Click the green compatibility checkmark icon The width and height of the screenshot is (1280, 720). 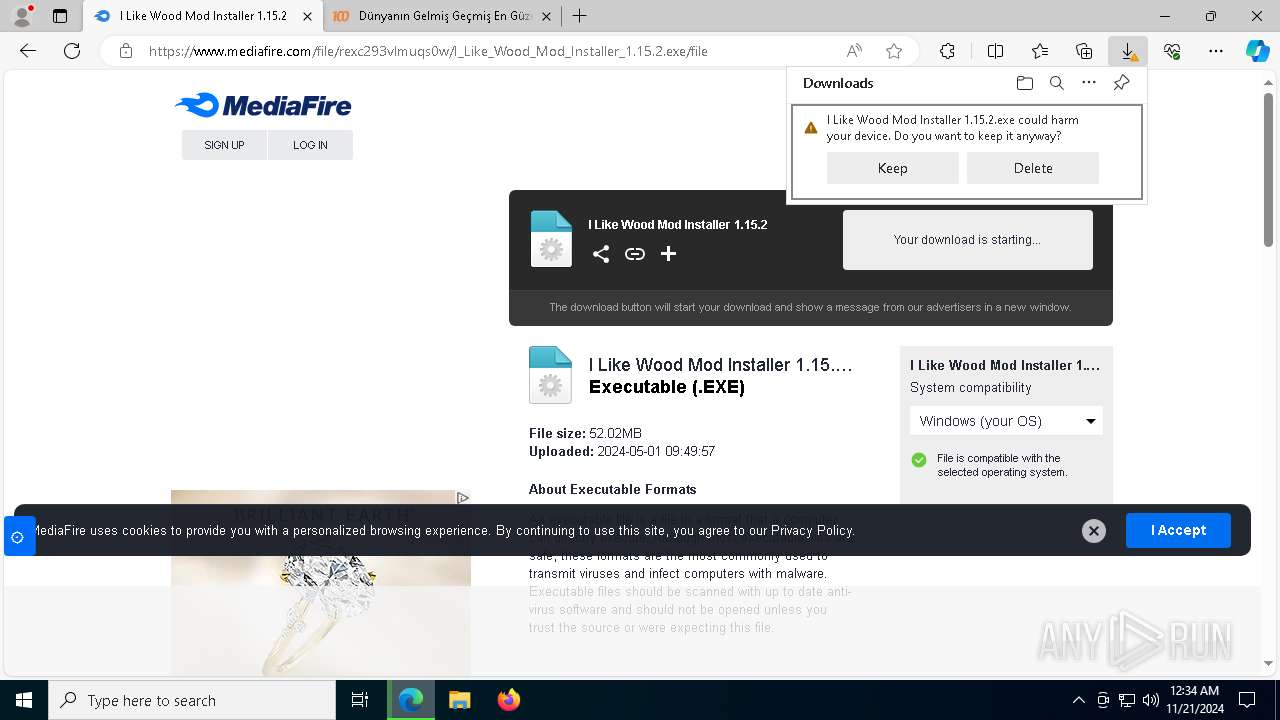(919, 460)
